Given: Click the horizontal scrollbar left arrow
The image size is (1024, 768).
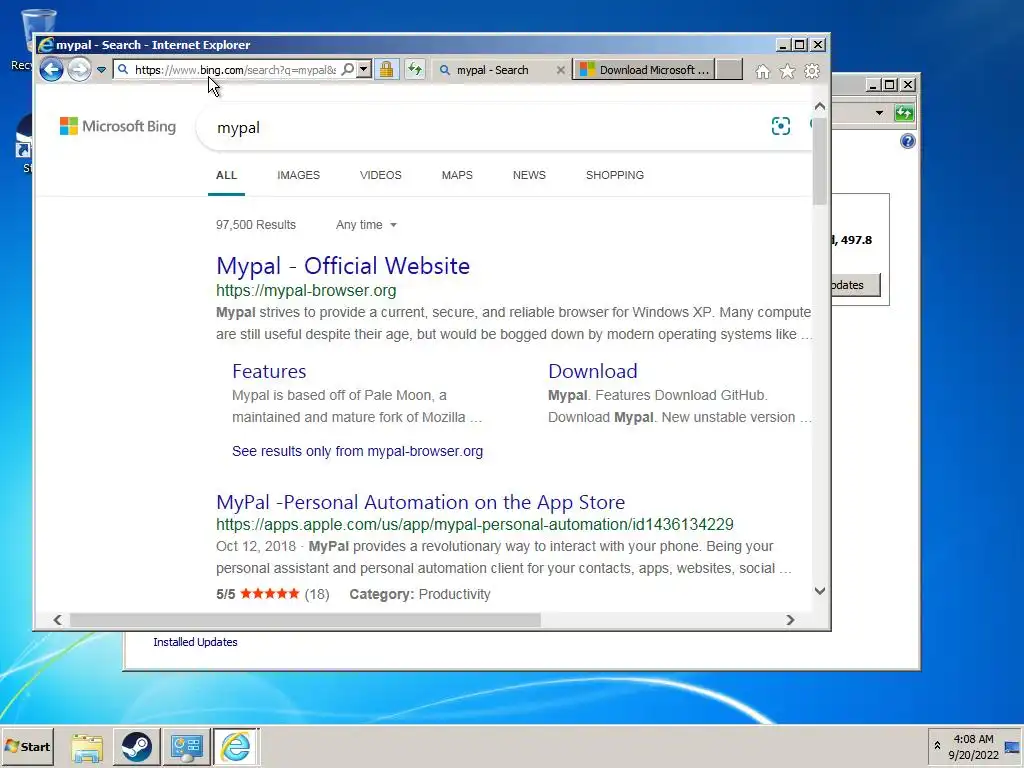Looking at the screenshot, I should 57,620.
